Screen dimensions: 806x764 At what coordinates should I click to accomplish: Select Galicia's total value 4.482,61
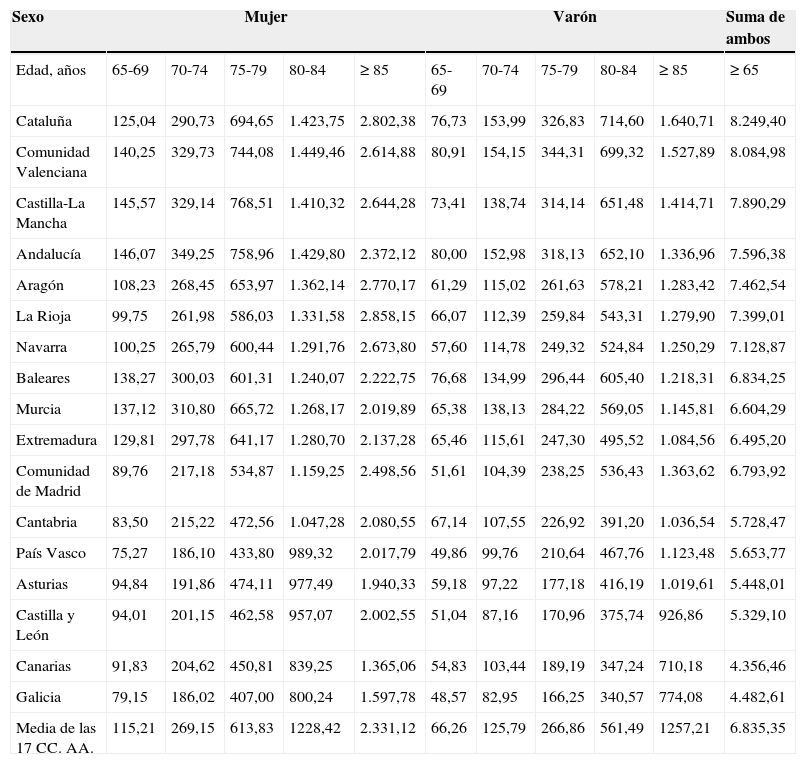[x=757, y=697]
